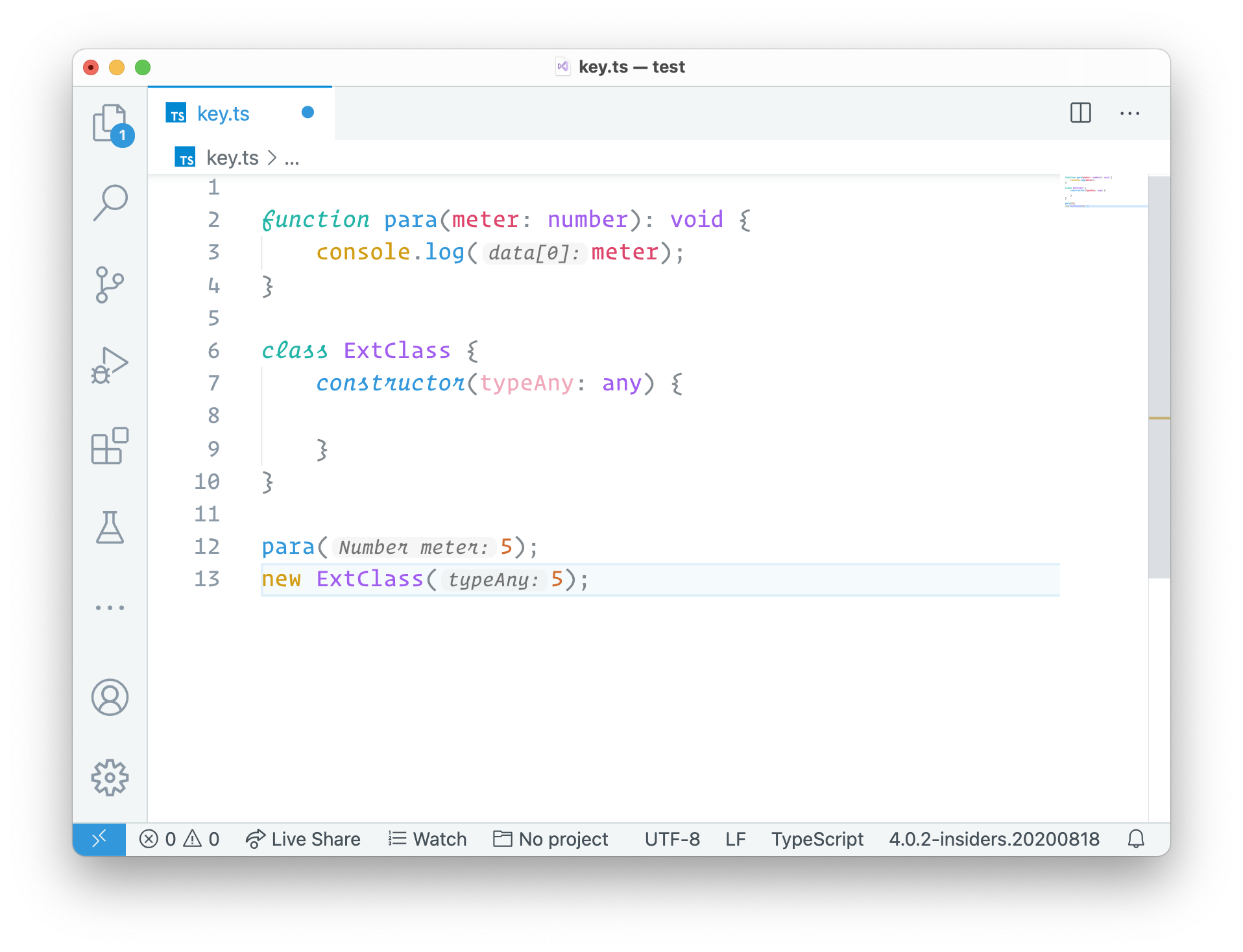Start Live Share from status bar
This screenshot has width=1243, height=952.
pyautogui.click(x=303, y=839)
